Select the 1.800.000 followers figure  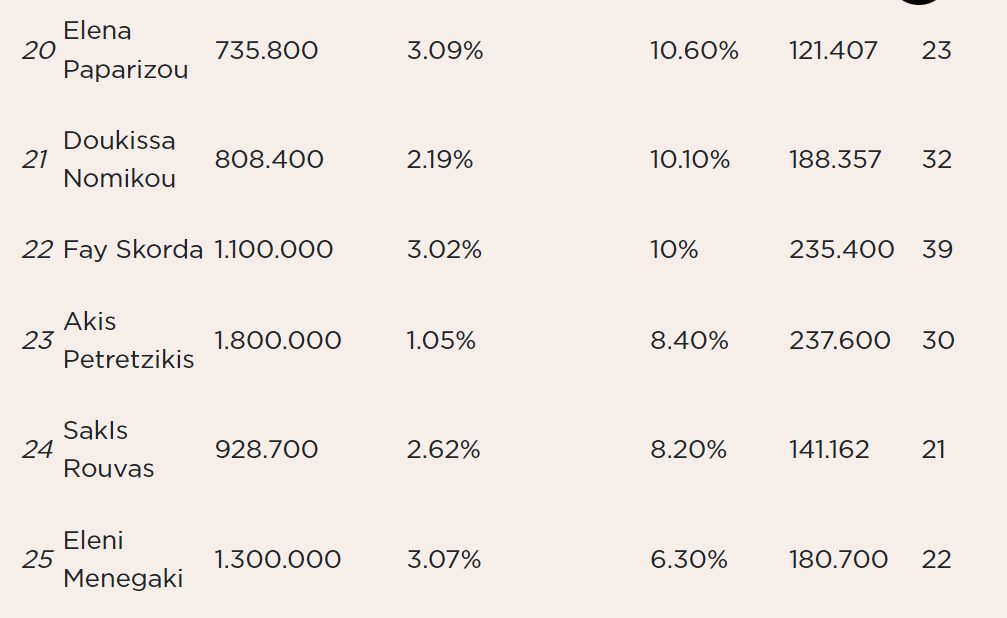click(x=277, y=340)
